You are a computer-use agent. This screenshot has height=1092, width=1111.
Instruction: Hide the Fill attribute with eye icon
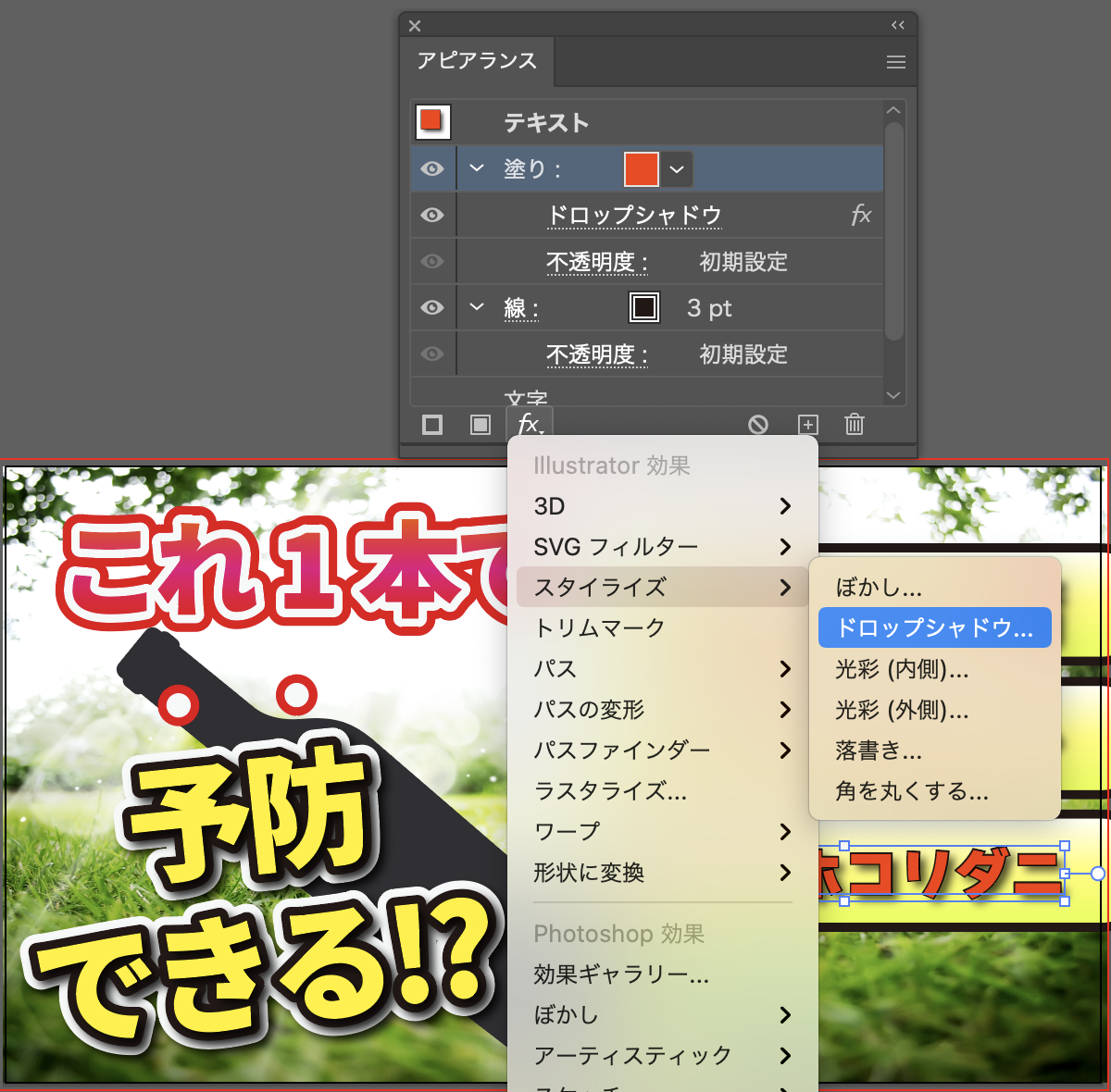point(432,169)
